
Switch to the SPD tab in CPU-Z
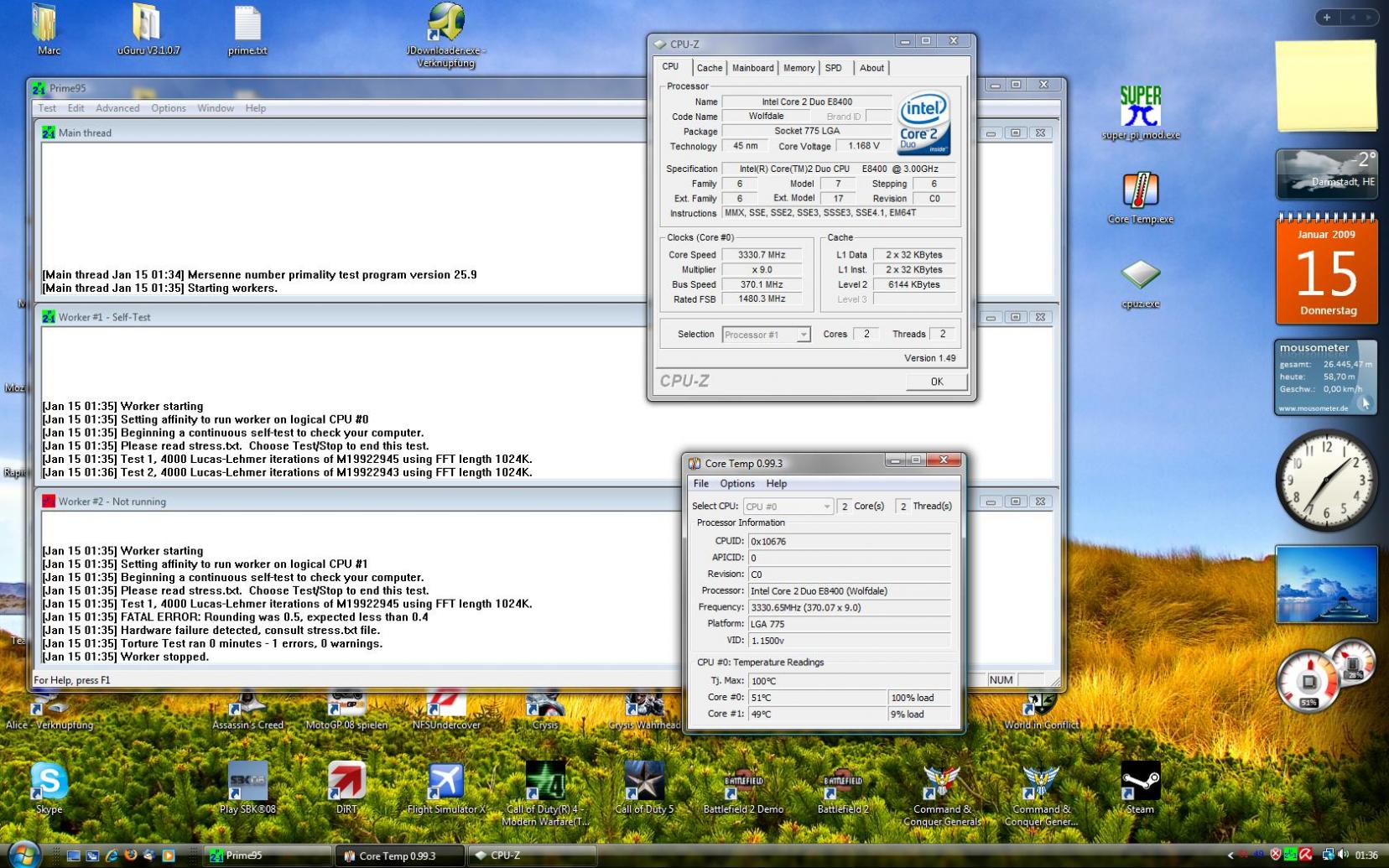click(x=833, y=68)
